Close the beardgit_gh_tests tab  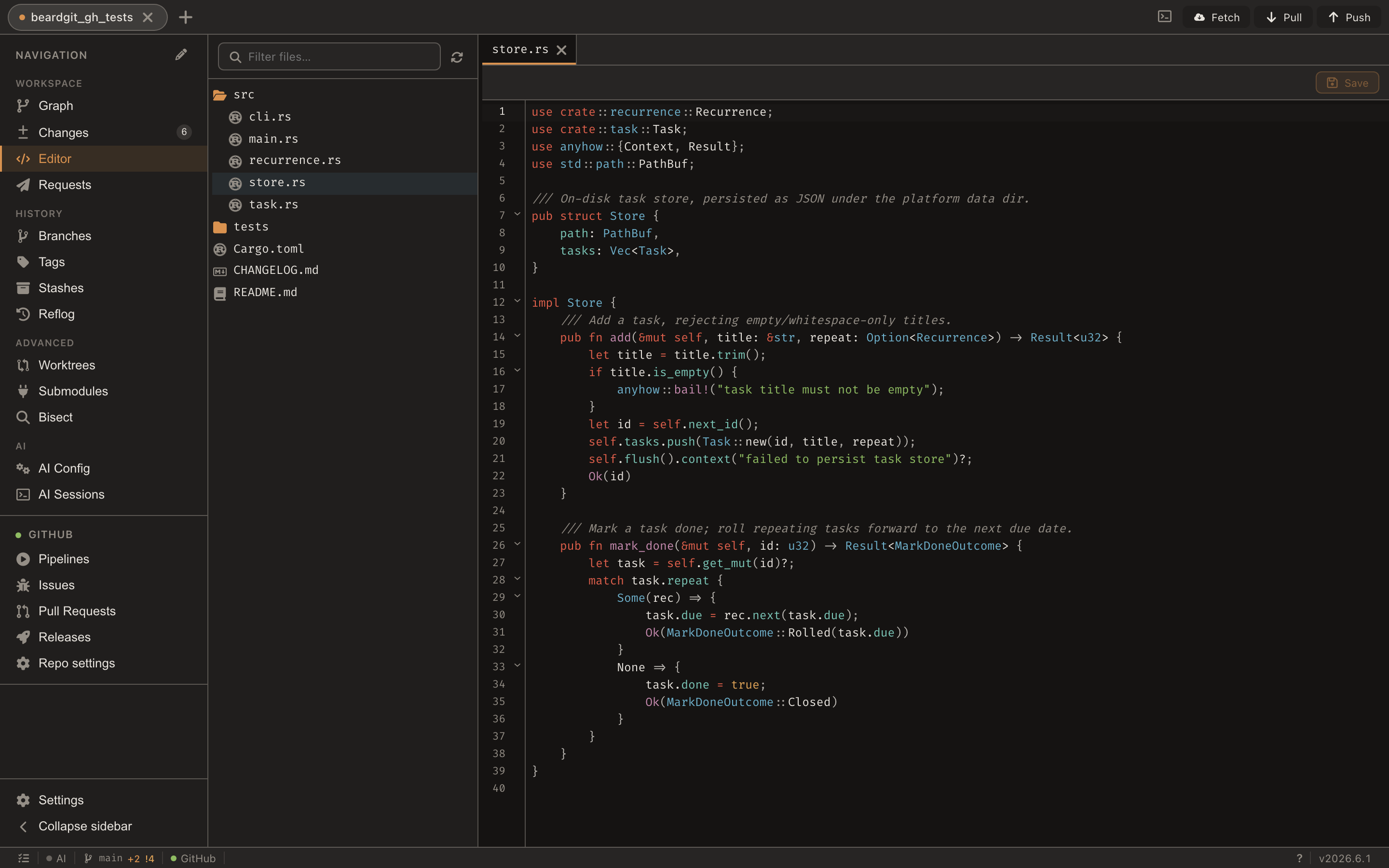click(148, 17)
